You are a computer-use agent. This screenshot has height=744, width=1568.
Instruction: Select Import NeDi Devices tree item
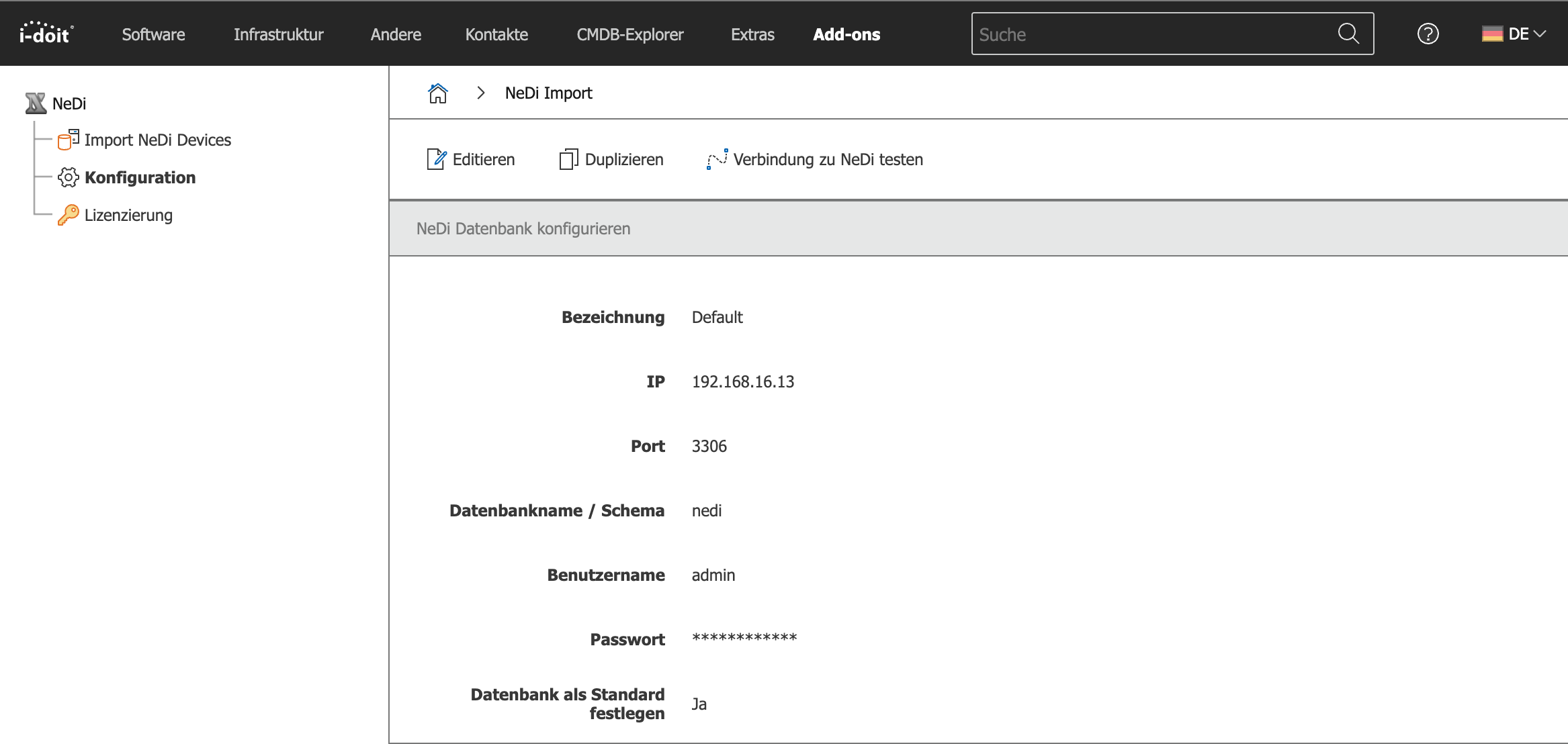tap(157, 140)
